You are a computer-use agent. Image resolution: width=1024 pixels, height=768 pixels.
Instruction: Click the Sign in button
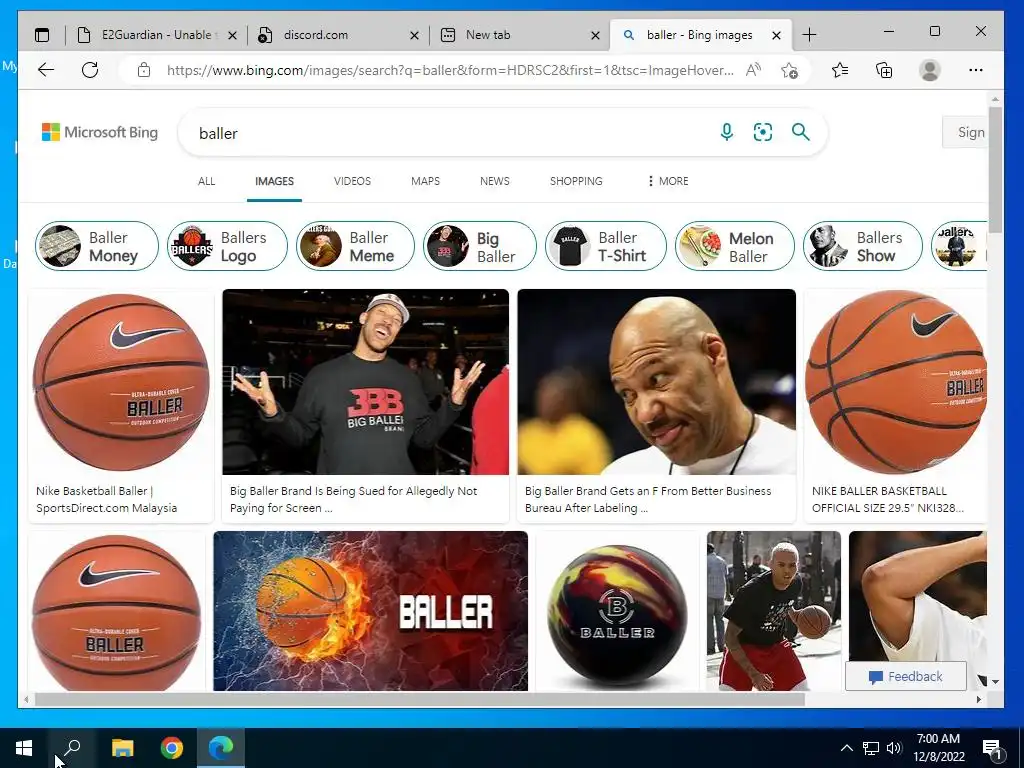point(965,132)
